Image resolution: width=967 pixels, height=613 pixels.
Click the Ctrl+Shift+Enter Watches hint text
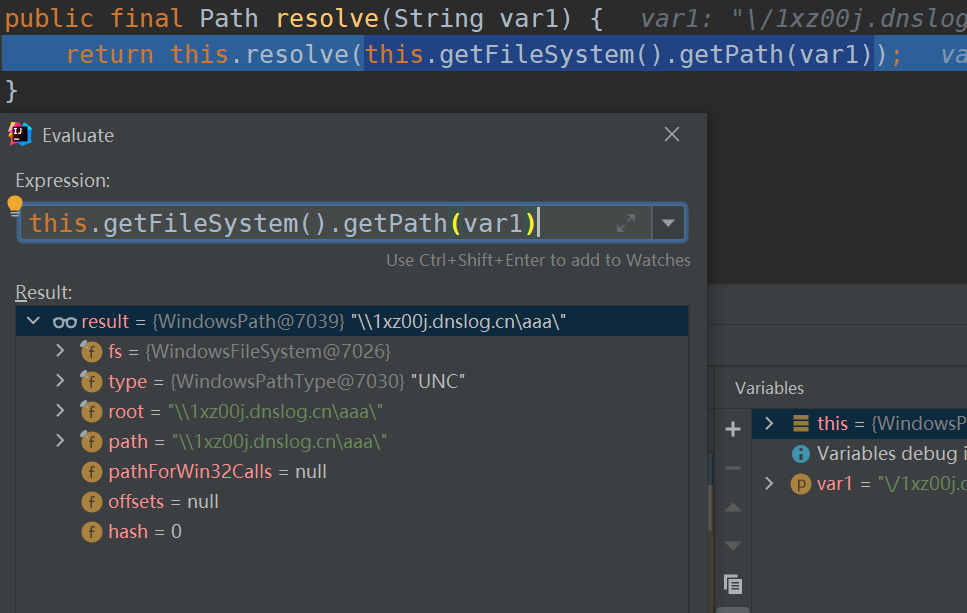(x=538, y=260)
